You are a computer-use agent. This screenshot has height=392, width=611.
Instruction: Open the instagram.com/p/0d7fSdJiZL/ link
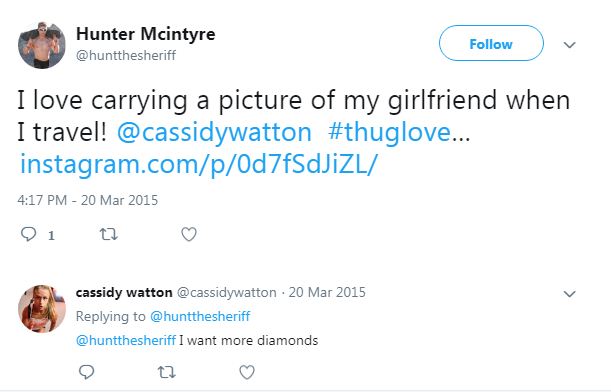click(x=199, y=164)
